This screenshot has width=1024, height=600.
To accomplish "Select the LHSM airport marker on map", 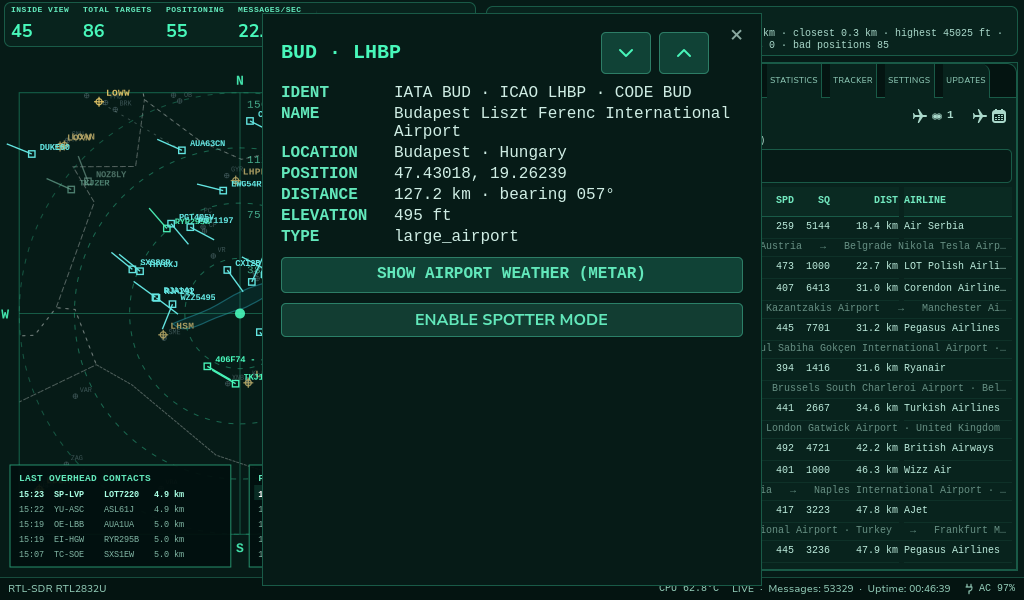I will point(163,335).
